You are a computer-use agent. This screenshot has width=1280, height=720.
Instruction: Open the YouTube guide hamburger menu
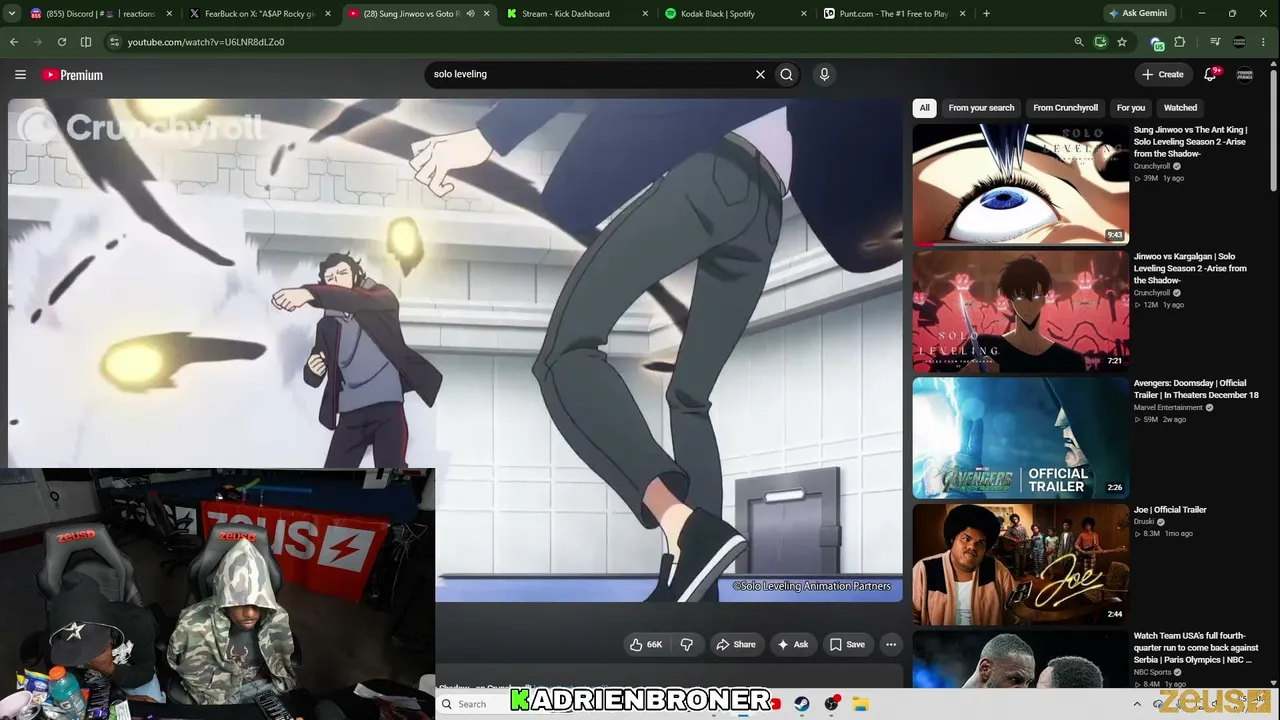tap(20, 74)
